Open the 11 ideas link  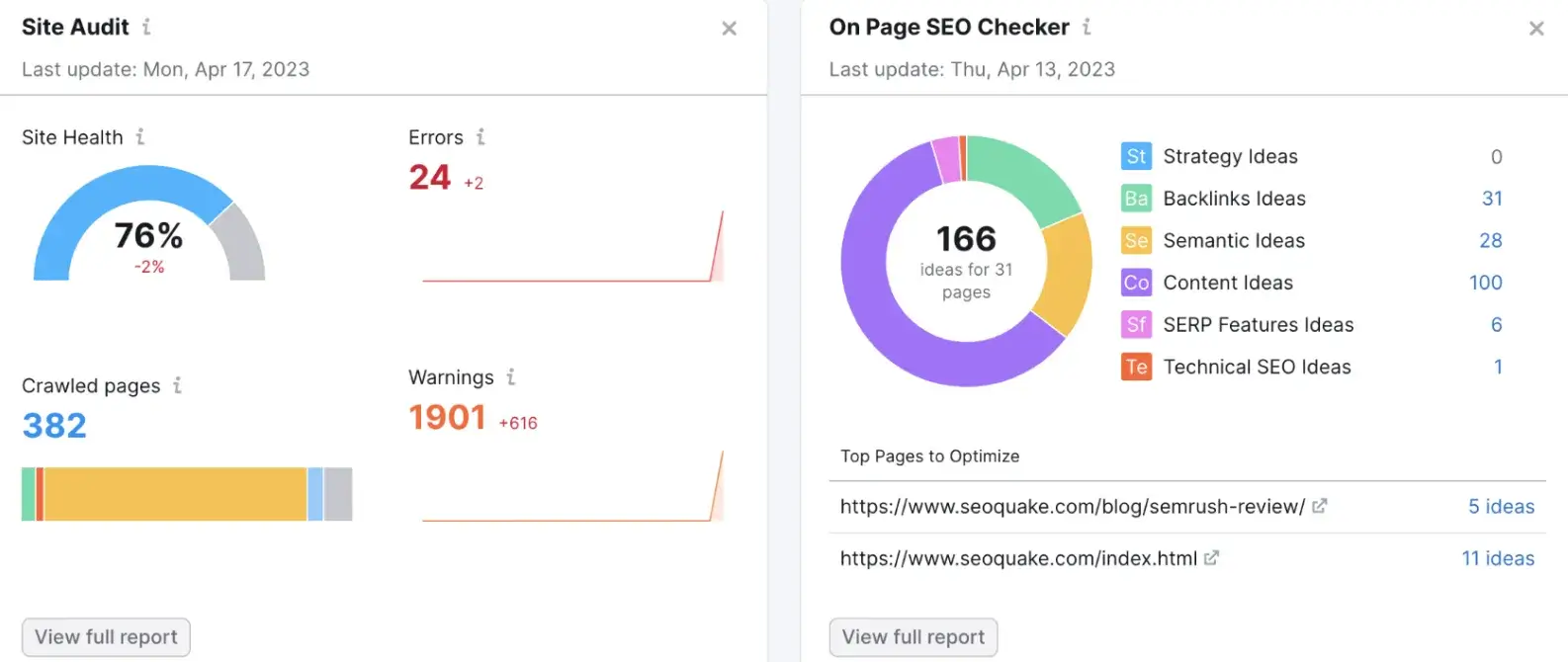tap(1498, 558)
